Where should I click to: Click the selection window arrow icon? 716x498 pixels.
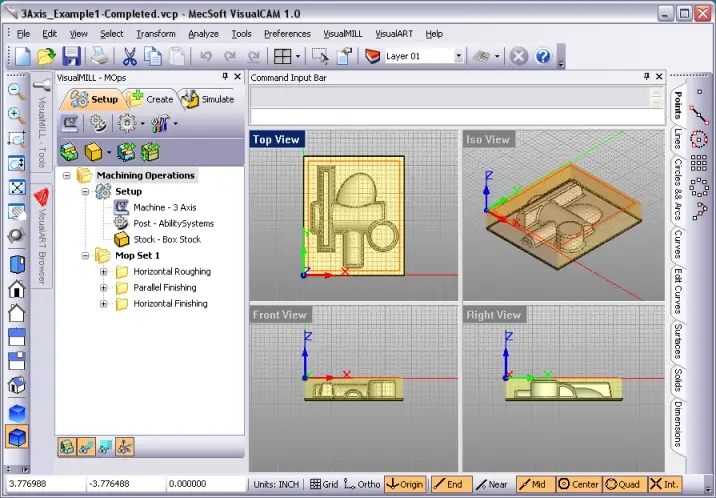point(320,57)
